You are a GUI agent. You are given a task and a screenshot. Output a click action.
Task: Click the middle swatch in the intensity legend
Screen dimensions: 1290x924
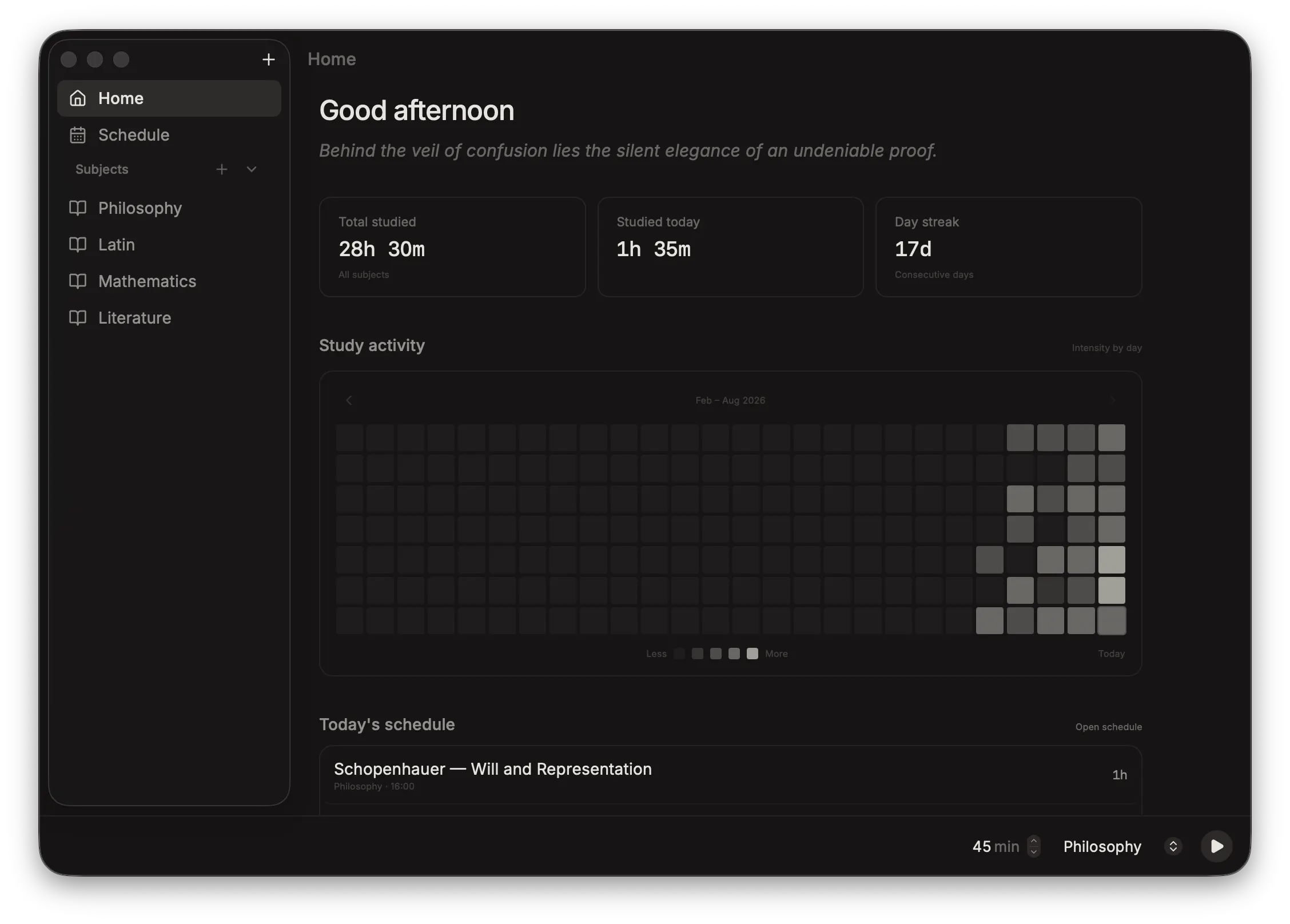(716, 654)
